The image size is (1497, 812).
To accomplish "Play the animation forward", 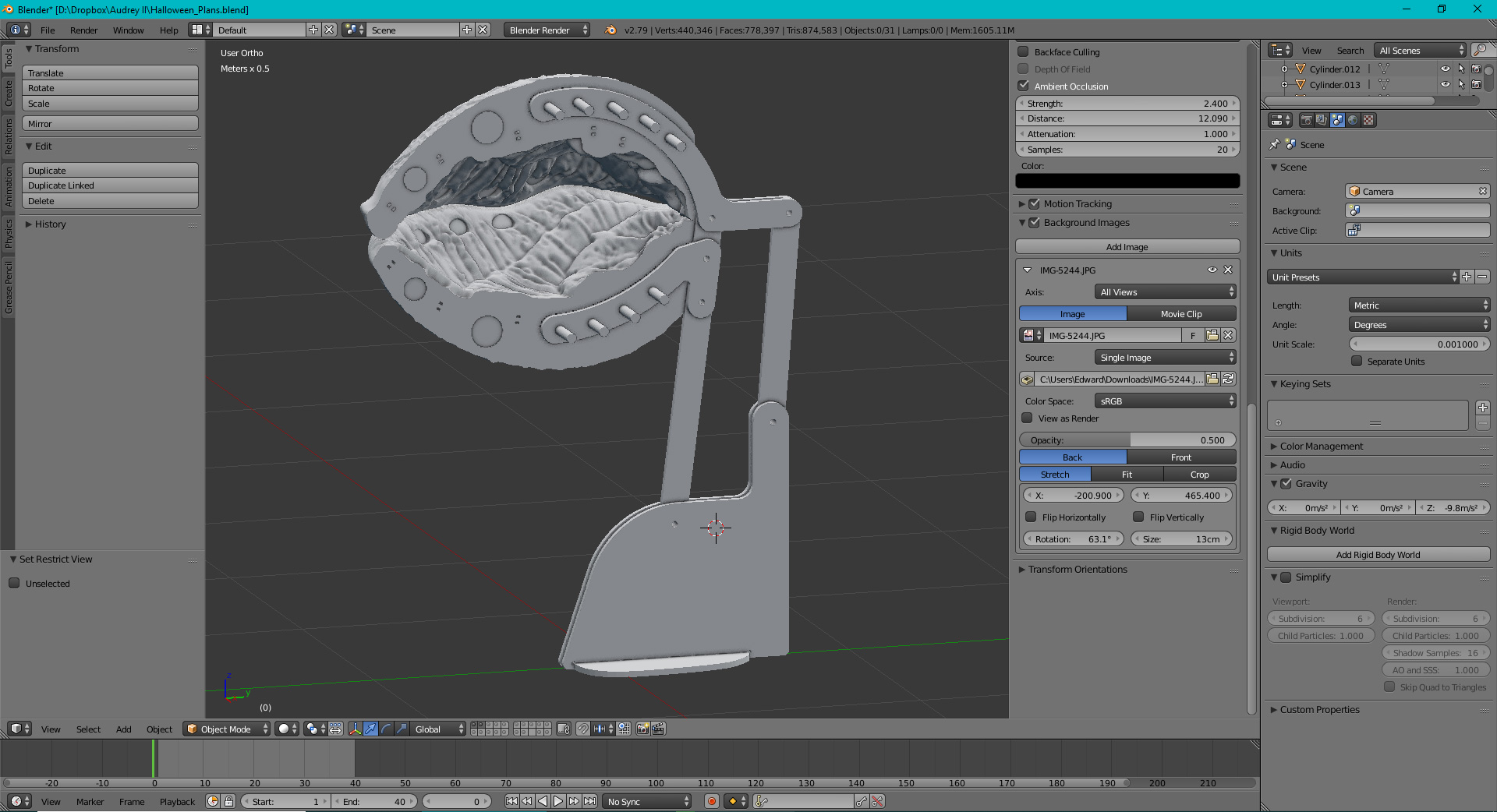I will point(558,802).
